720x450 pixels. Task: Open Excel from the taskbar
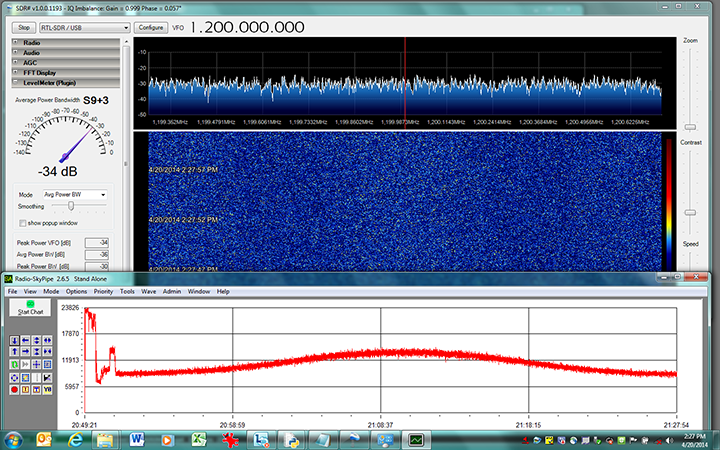pyautogui.click(x=198, y=440)
